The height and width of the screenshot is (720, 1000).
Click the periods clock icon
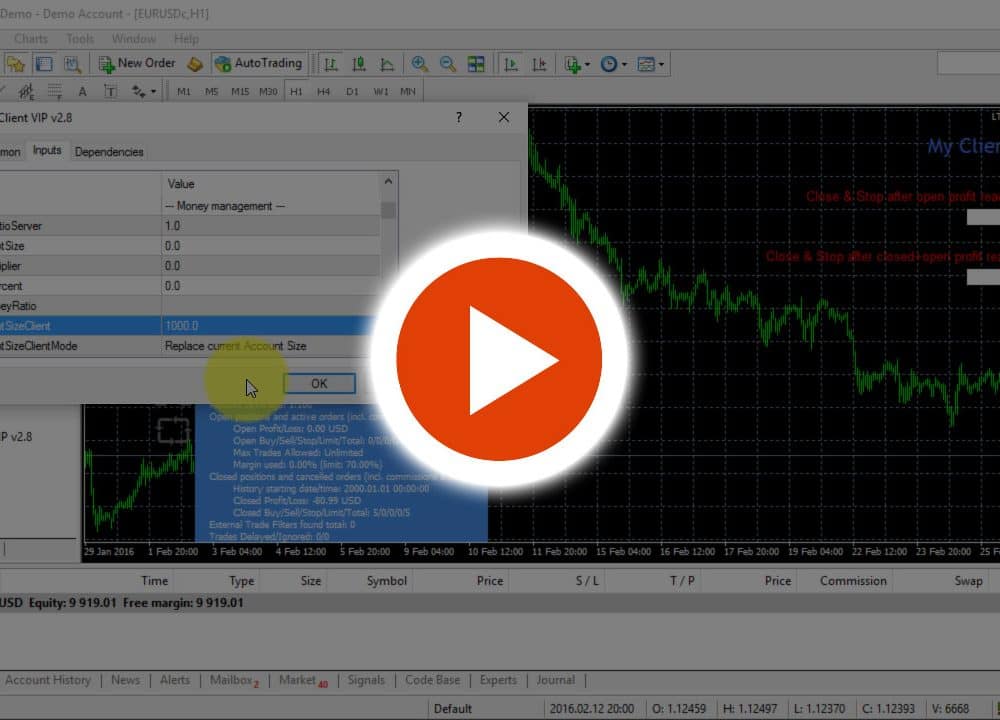(x=608, y=64)
